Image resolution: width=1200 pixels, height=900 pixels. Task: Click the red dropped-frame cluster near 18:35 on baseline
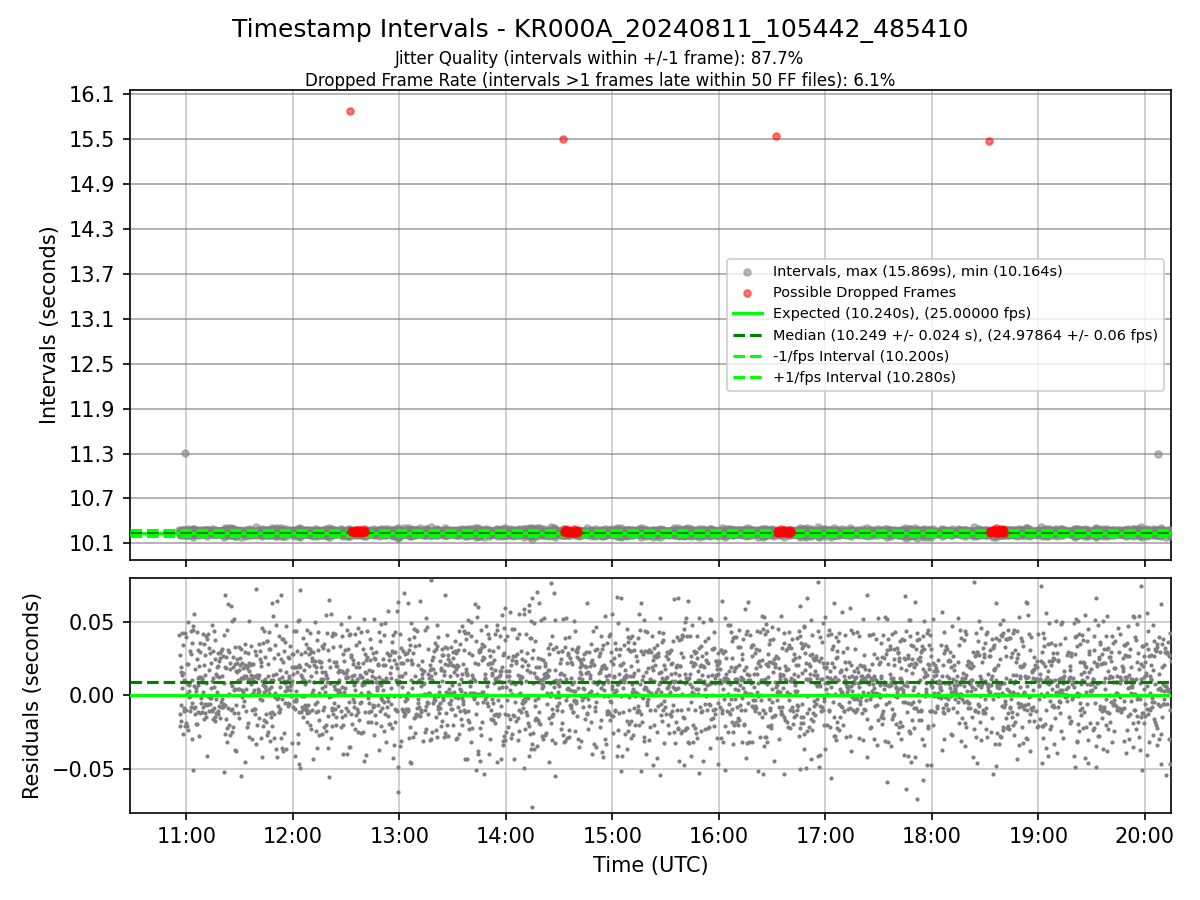tap(997, 532)
